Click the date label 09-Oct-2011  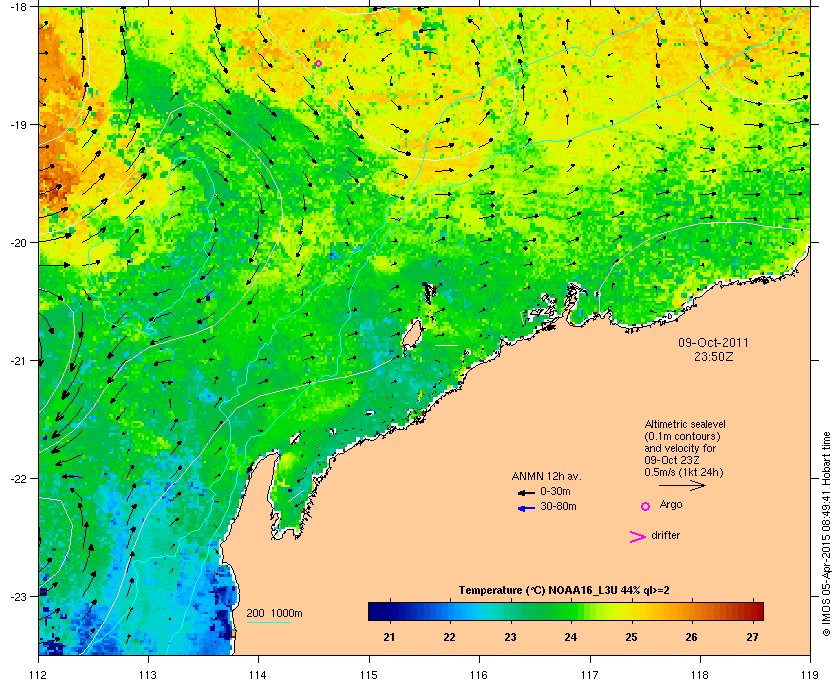(713, 342)
